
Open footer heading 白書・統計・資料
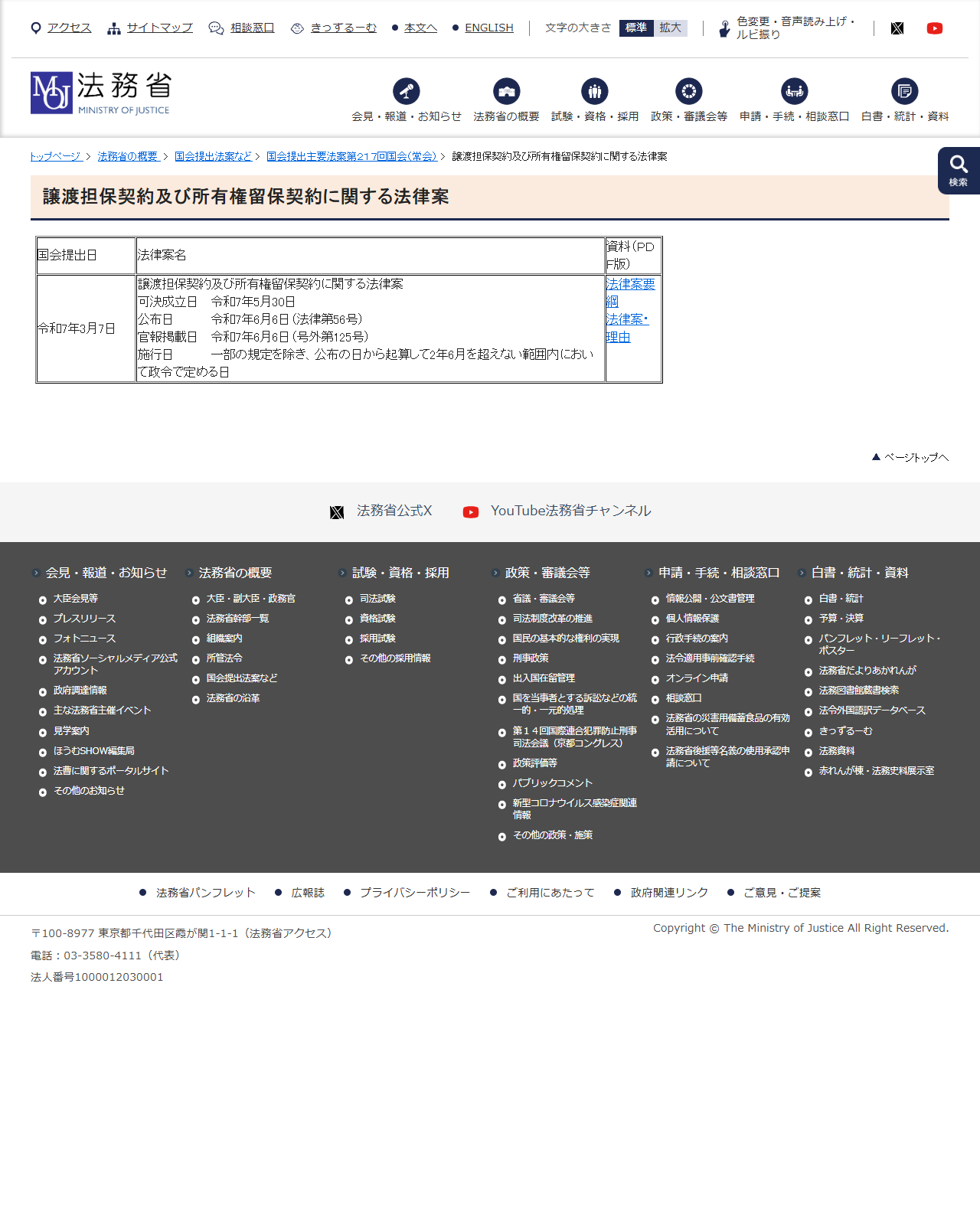click(x=860, y=573)
